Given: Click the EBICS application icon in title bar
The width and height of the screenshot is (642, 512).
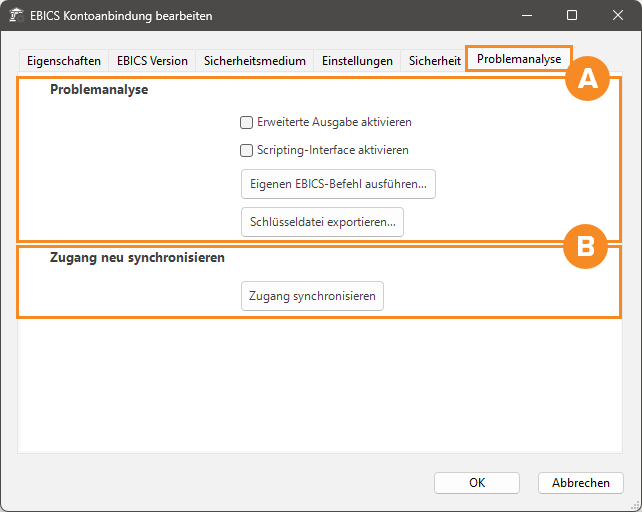Looking at the screenshot, I should [x=17, y=16].
